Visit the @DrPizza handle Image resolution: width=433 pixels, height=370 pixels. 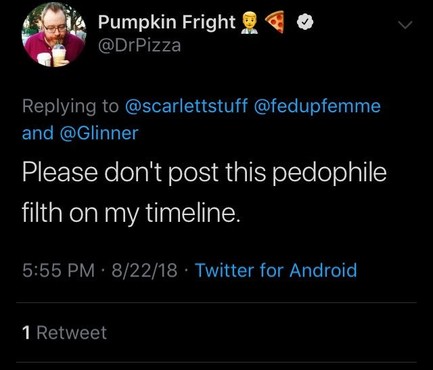139,45
